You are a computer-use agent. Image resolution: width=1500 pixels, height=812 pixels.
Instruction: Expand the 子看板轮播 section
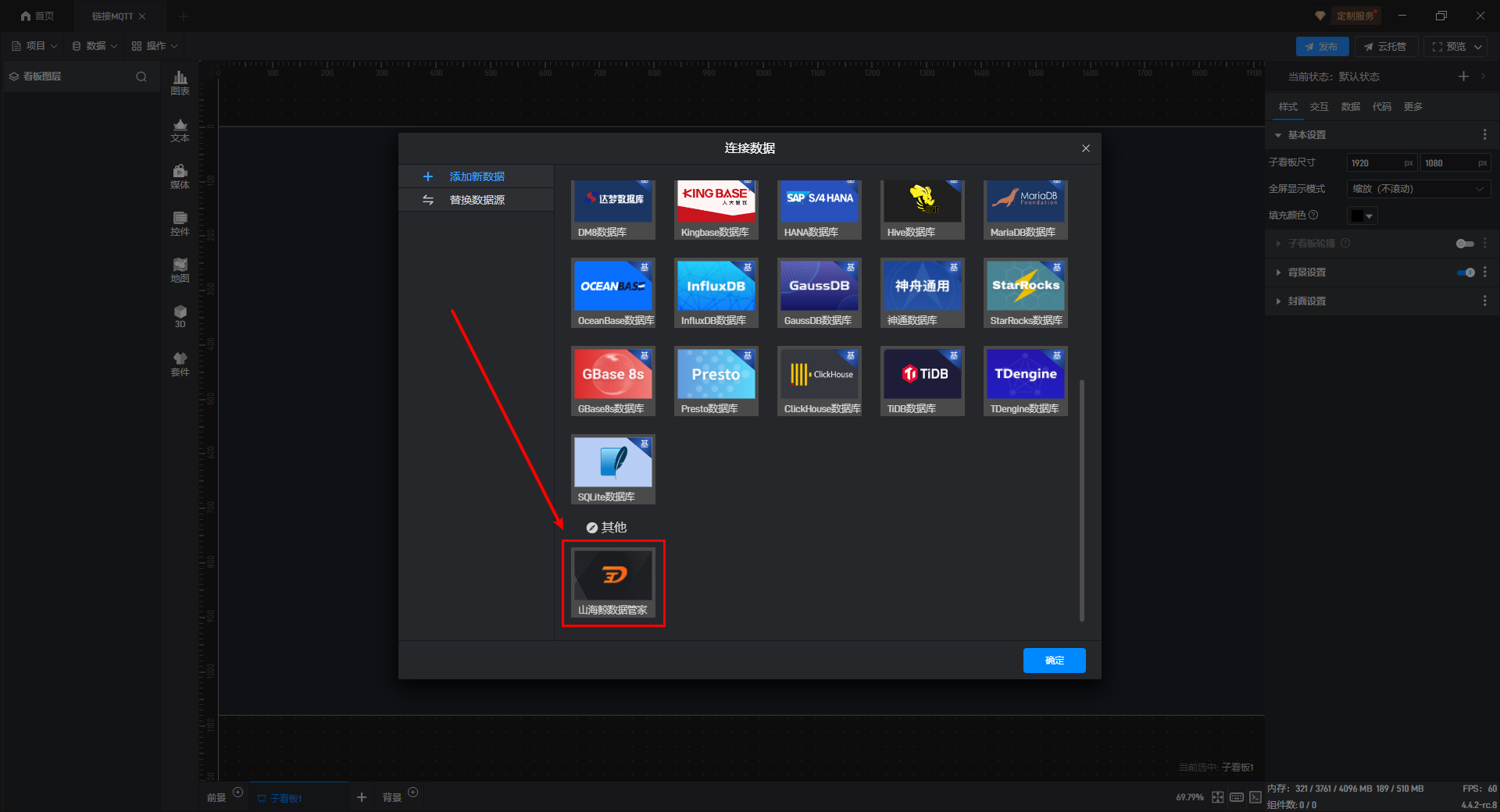1278,244
